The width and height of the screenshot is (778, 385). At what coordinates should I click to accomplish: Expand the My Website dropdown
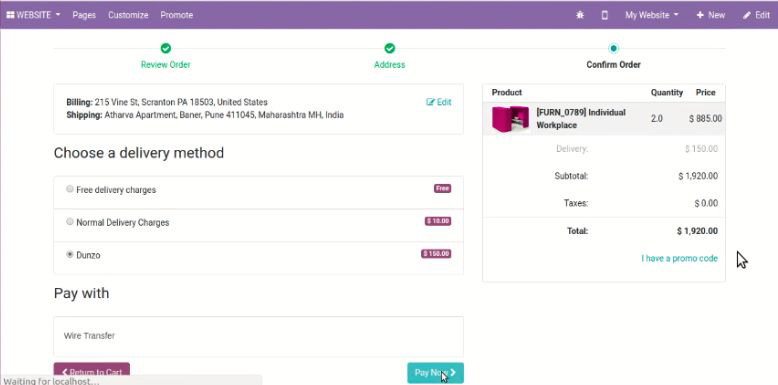click(x=651, y=15)
